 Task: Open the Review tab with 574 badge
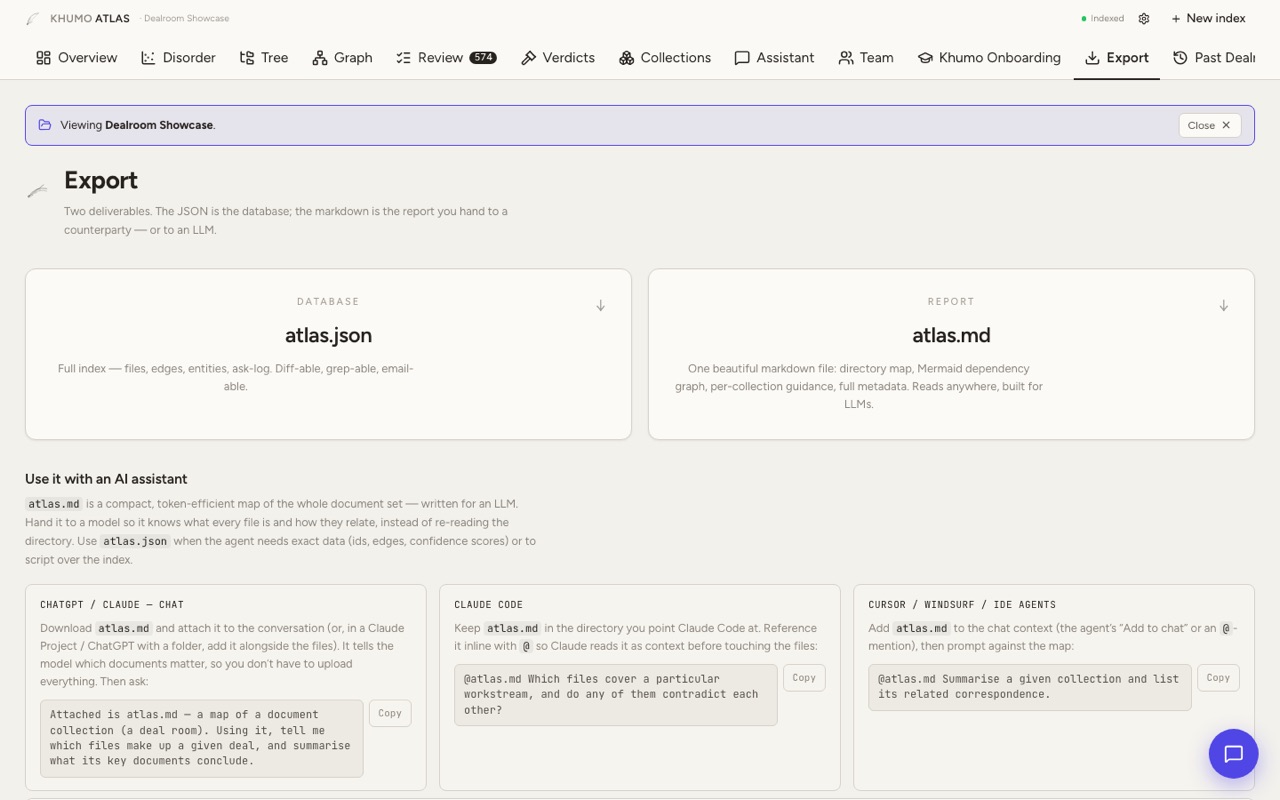click(x=446, y=58)
